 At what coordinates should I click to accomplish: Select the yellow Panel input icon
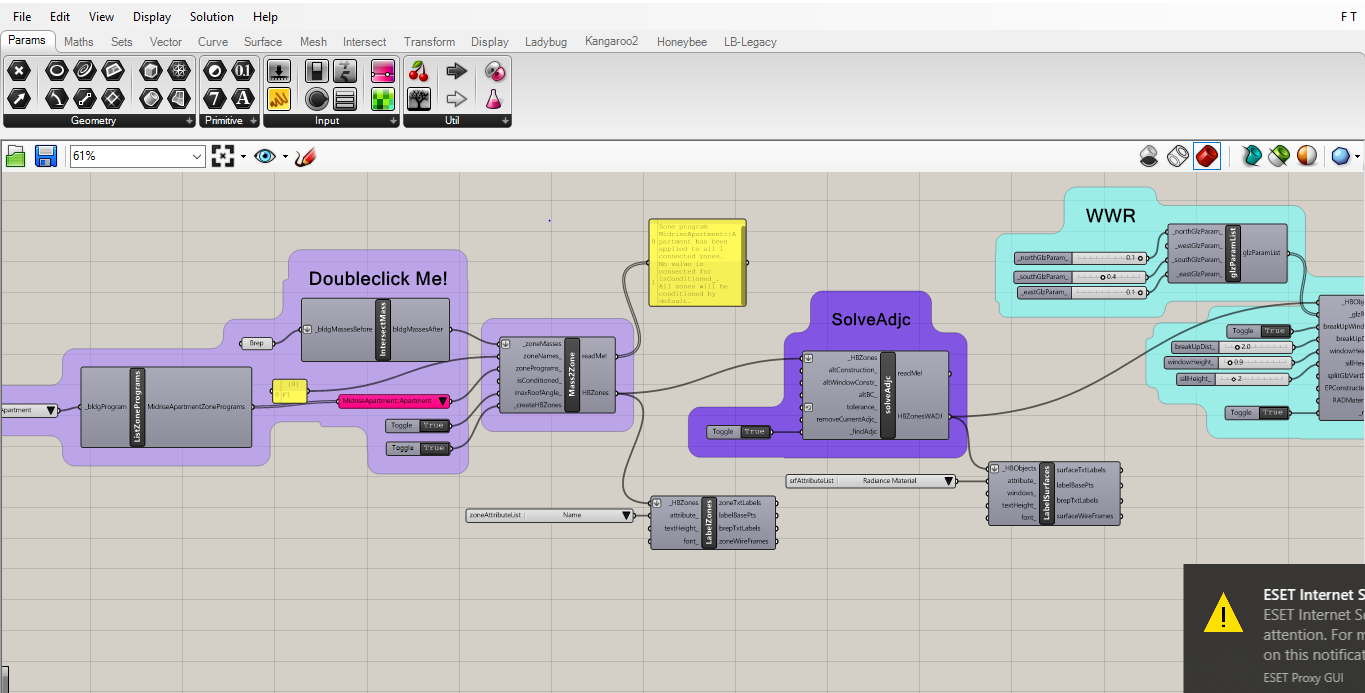pos(279,98)
